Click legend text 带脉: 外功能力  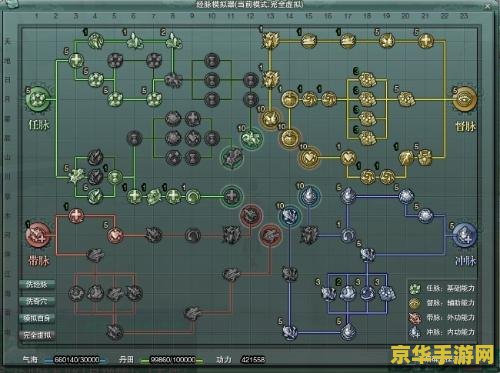(x=450, y=318)
